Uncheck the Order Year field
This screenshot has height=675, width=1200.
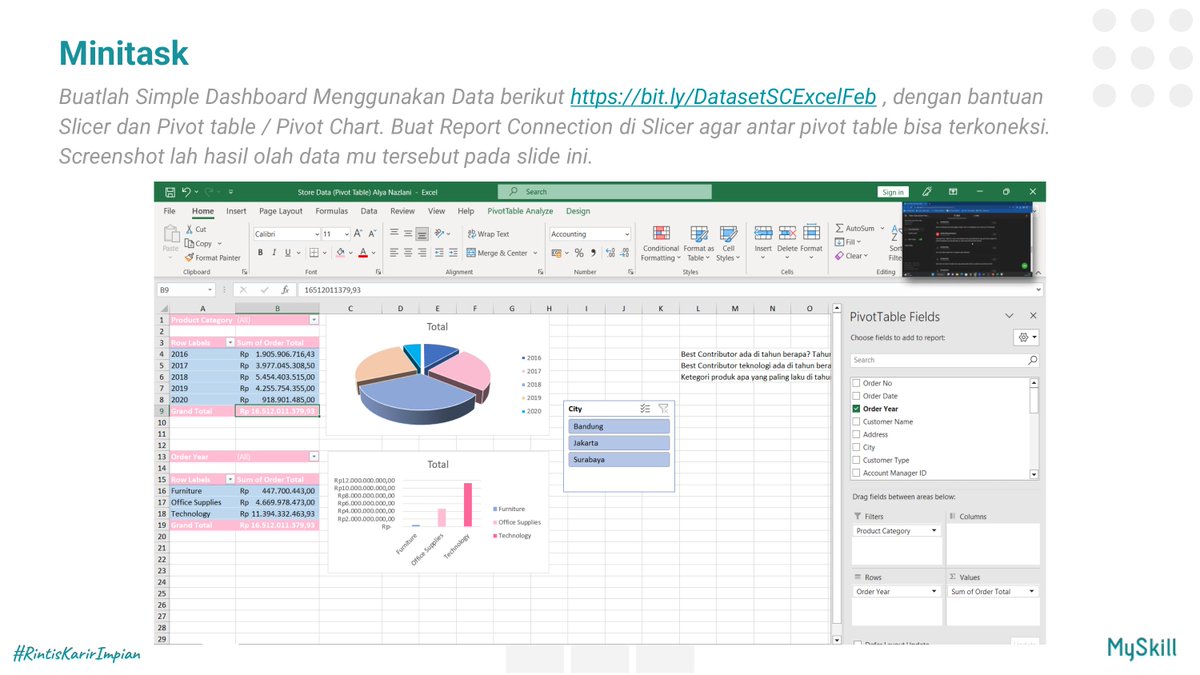point(856,409)
